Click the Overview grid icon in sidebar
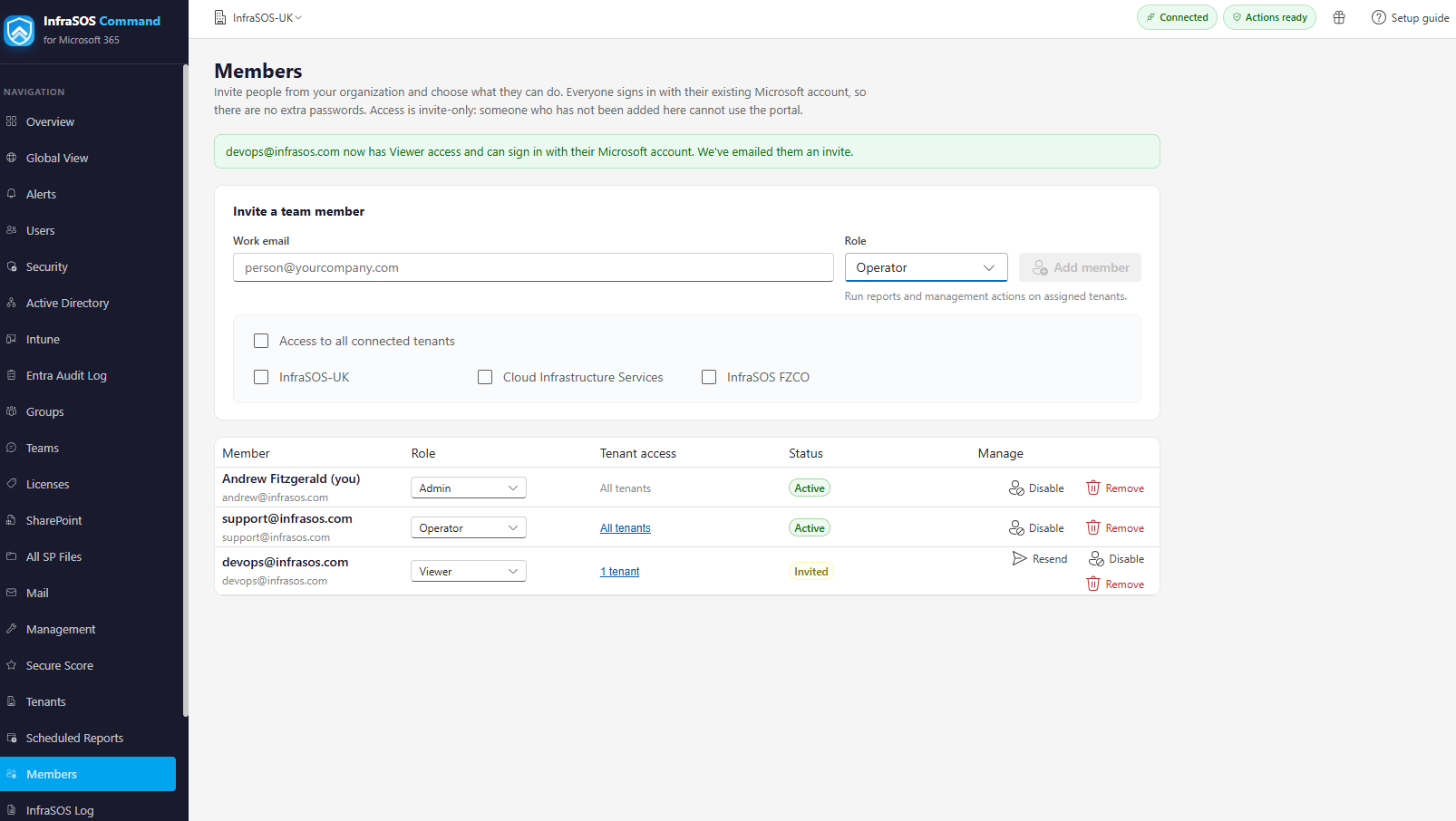Viewport: 1456px width, 821px height. 12,121
